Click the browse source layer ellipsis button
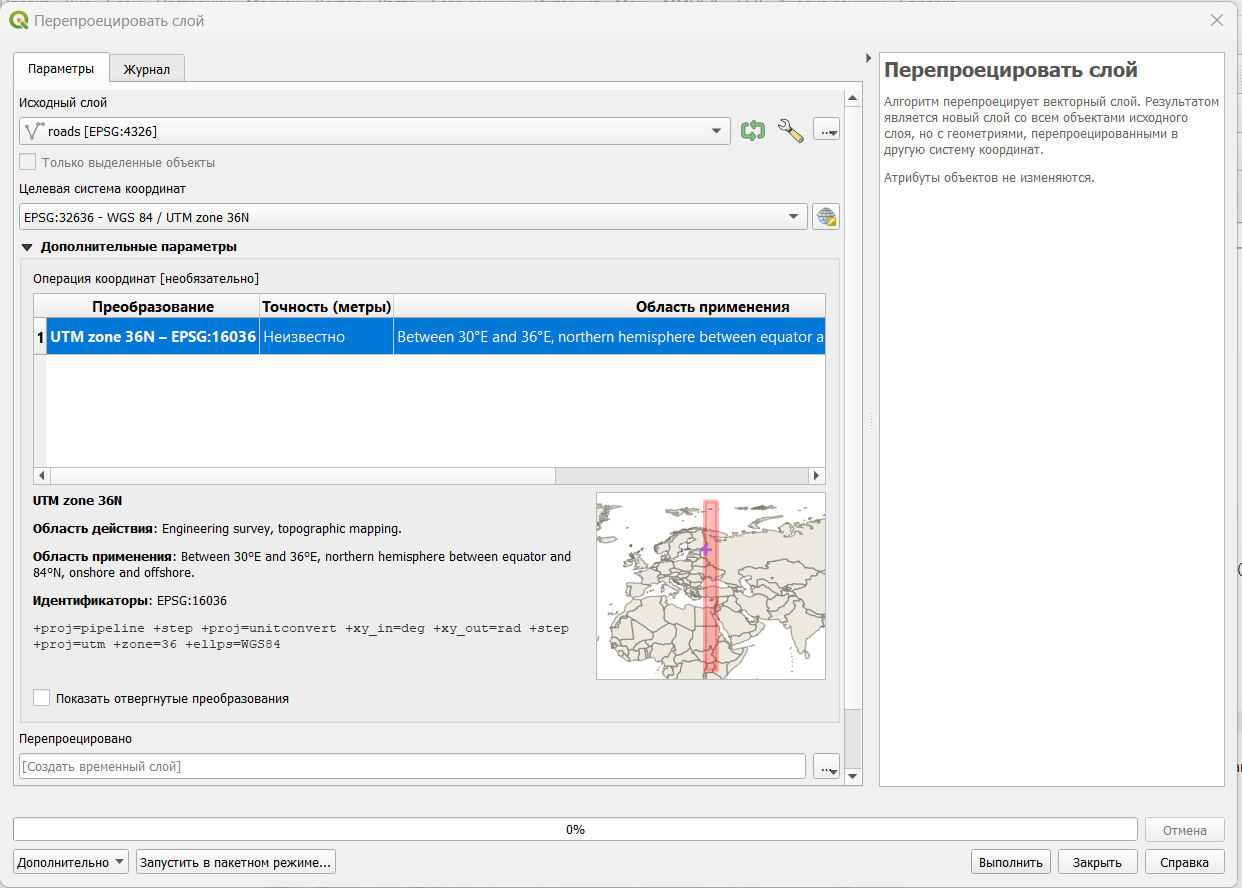Image resolution: width=1242 pixels, height=888 pixels. (x=826, y=130)
